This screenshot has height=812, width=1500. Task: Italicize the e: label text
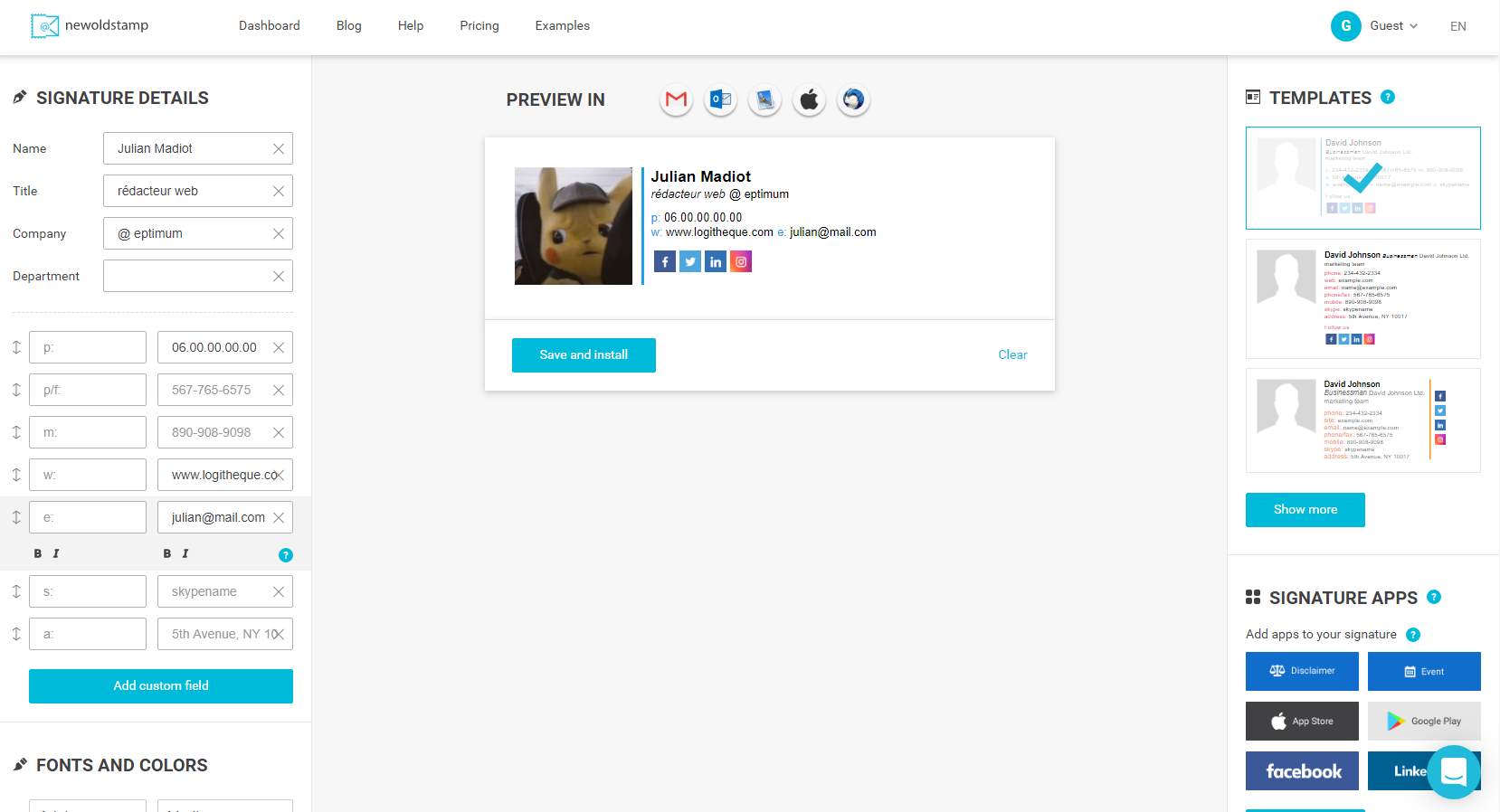56,553
